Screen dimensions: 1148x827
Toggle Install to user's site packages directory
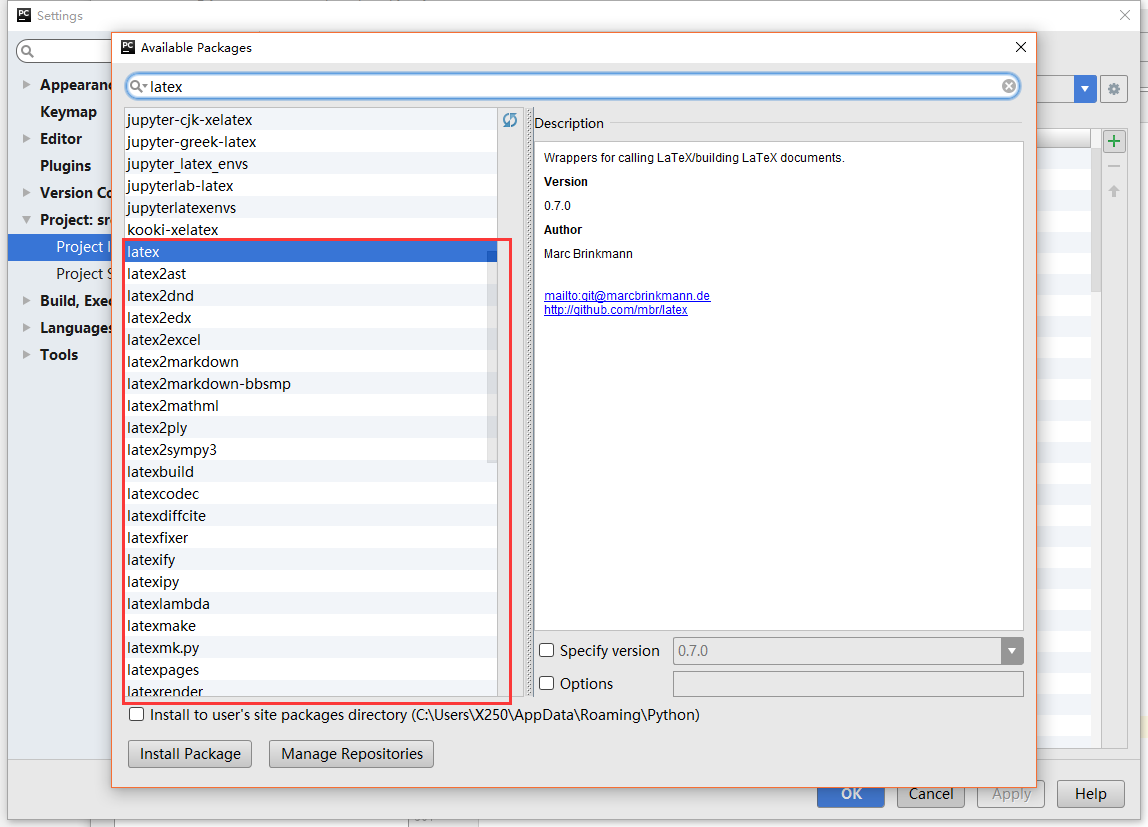click(x=136, y=714)
